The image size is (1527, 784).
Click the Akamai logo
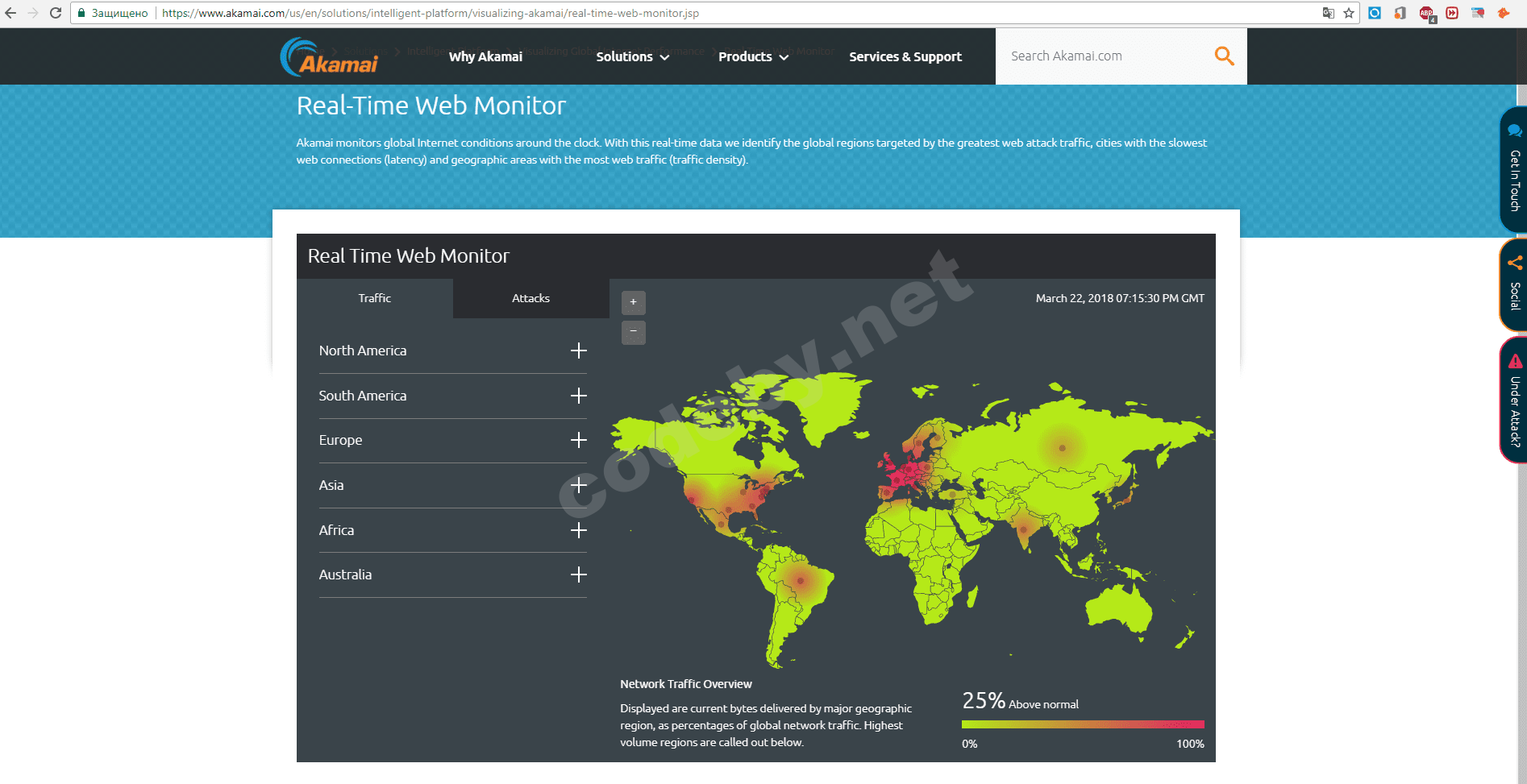pyautogui.click(x=329, y=56)
